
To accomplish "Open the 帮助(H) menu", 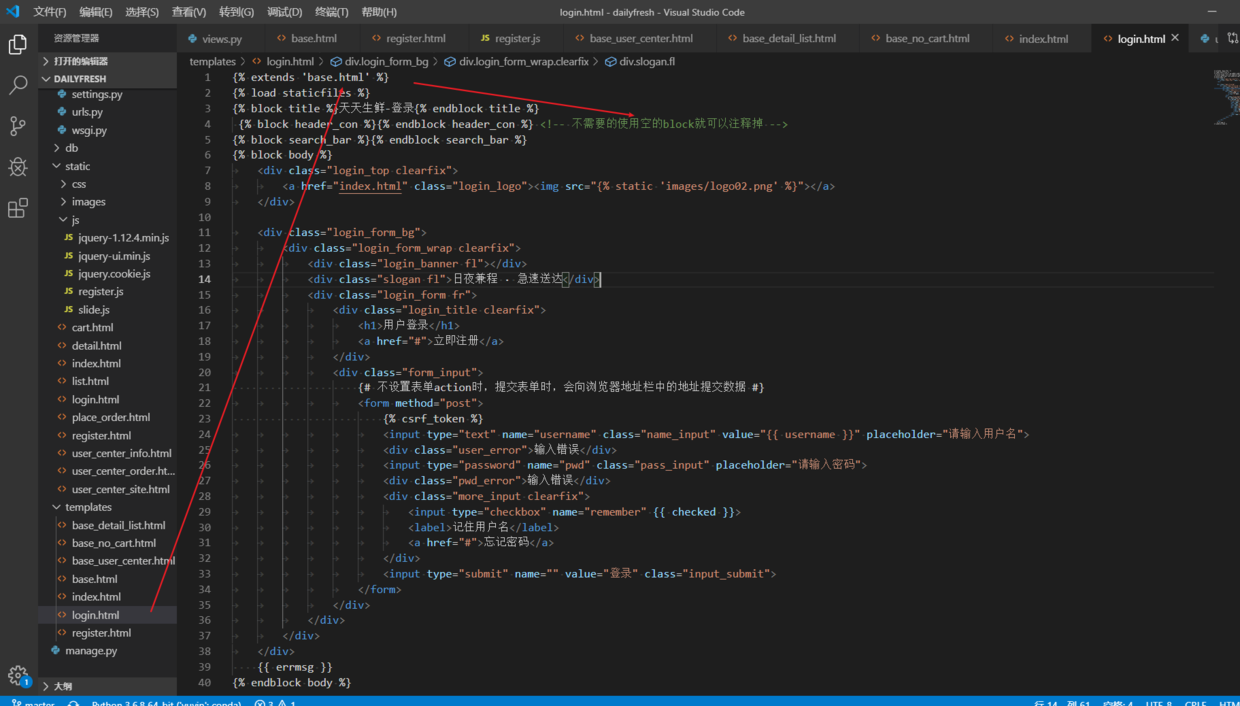I will (379, 12).
